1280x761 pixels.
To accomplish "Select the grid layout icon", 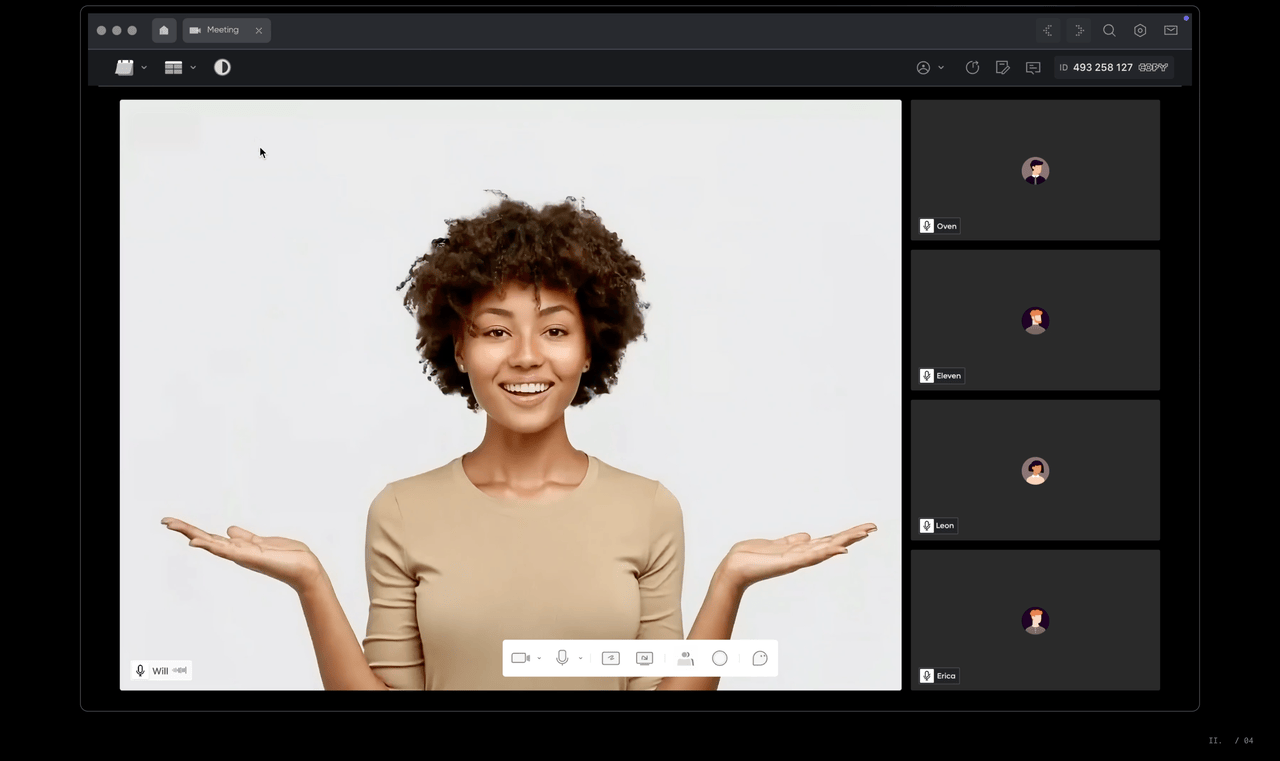I will 173,68.
